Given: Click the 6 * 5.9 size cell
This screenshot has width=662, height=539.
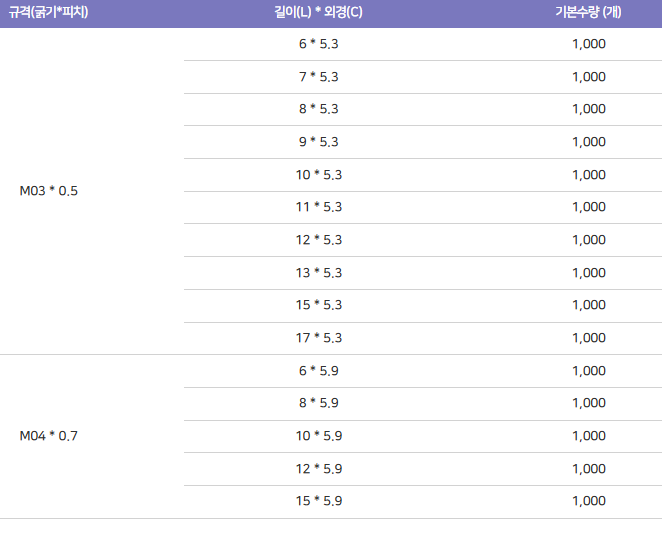Looking at the screenshot, I should pyautogui.click(x=319, y=371).
